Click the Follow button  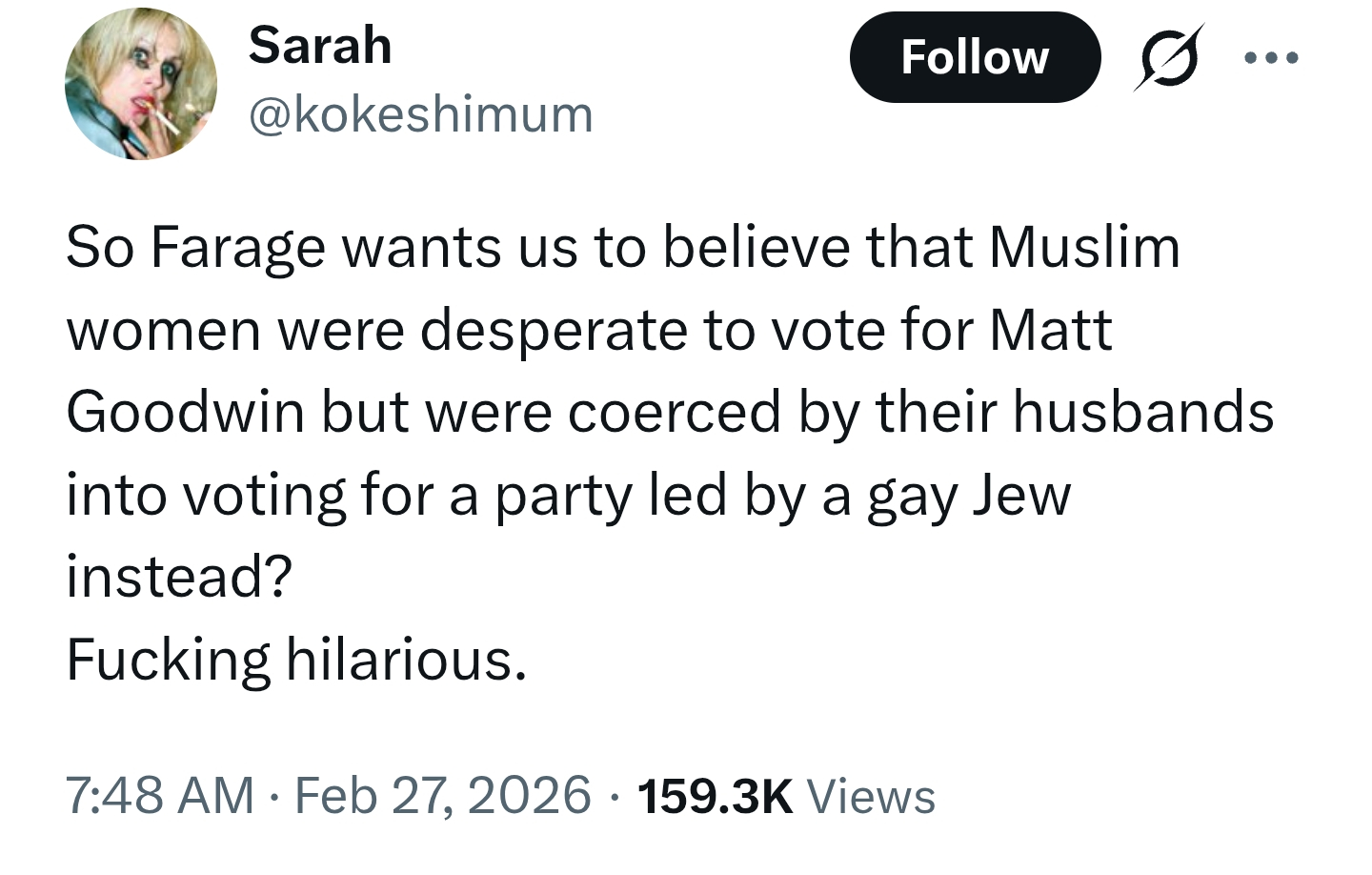point(974,57)
